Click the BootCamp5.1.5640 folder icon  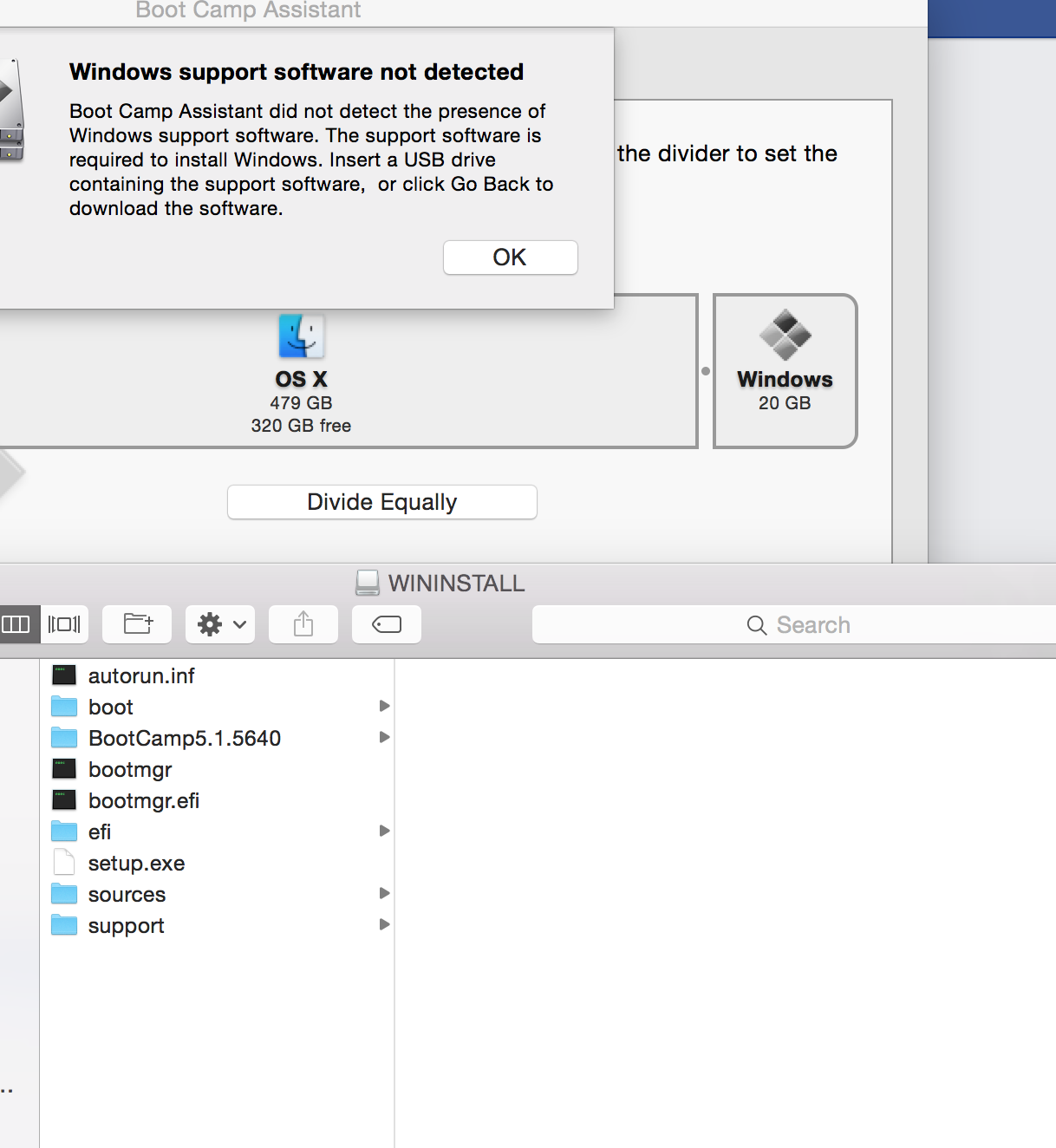coord(64,737)
